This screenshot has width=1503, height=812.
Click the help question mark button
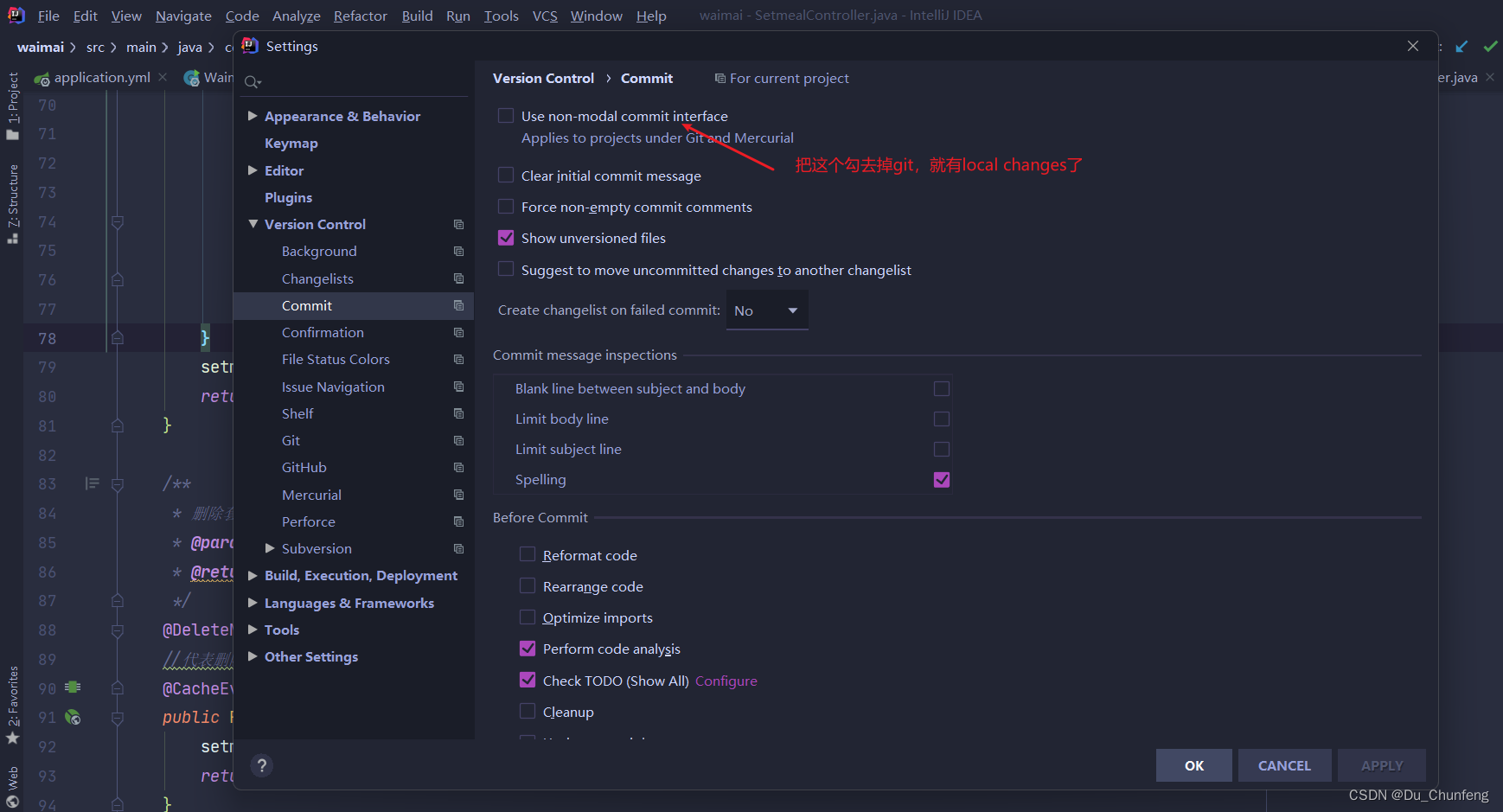click(x=262, y=765)
